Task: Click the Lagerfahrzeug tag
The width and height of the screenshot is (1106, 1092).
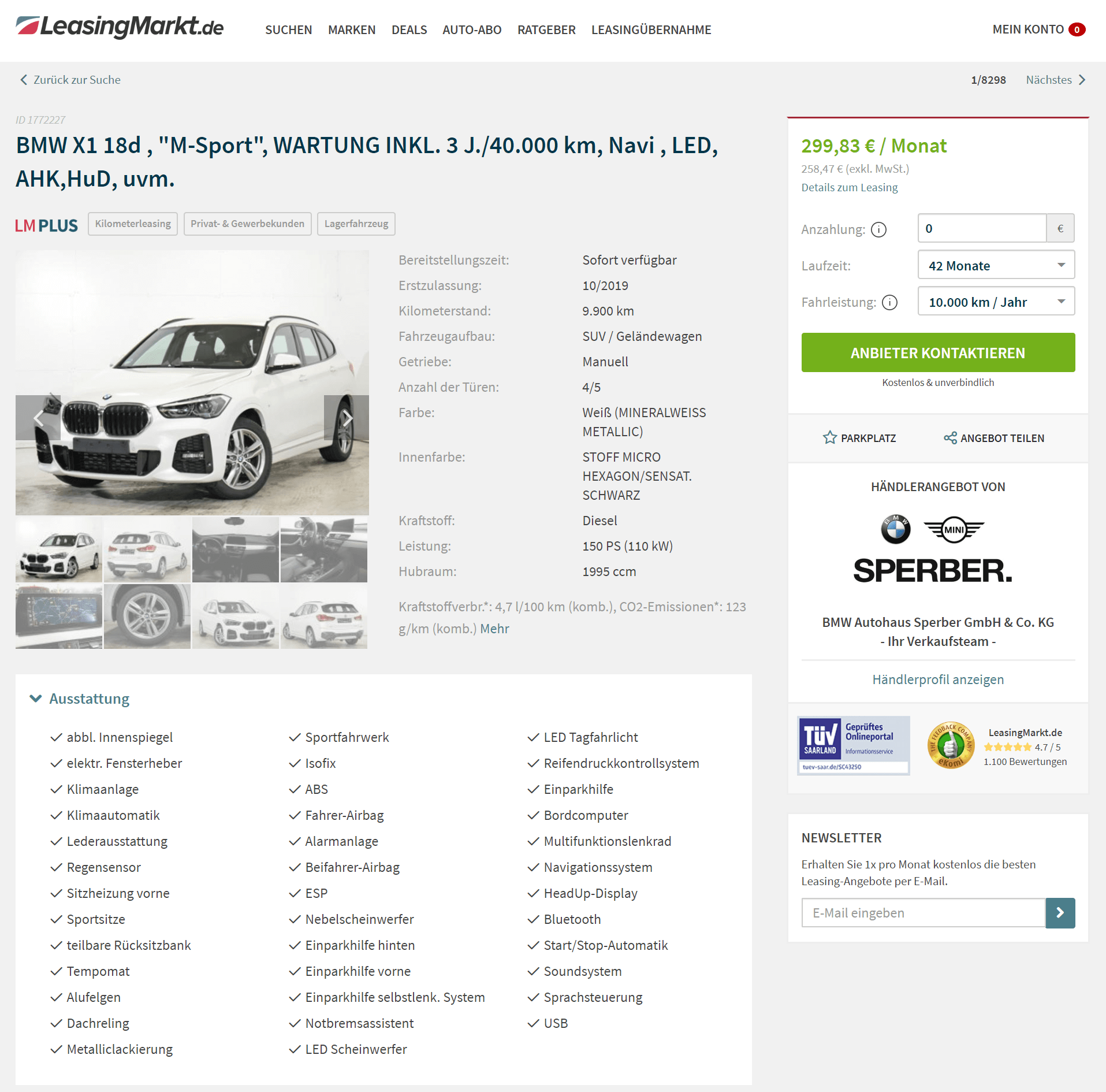Action: click(356, 224)
